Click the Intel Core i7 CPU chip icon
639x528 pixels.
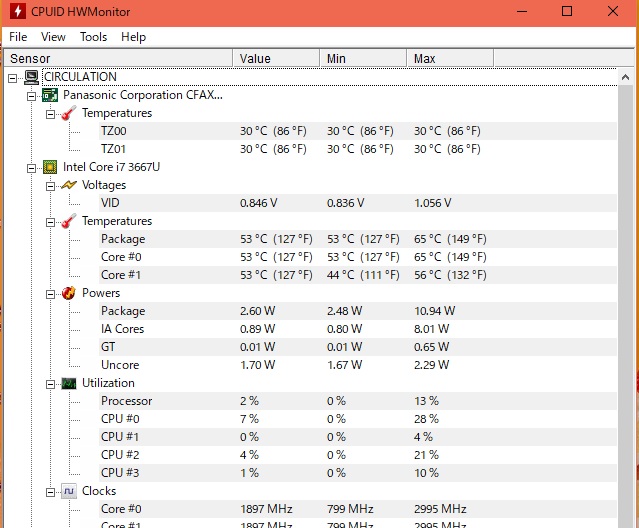[x=50, y=167]
